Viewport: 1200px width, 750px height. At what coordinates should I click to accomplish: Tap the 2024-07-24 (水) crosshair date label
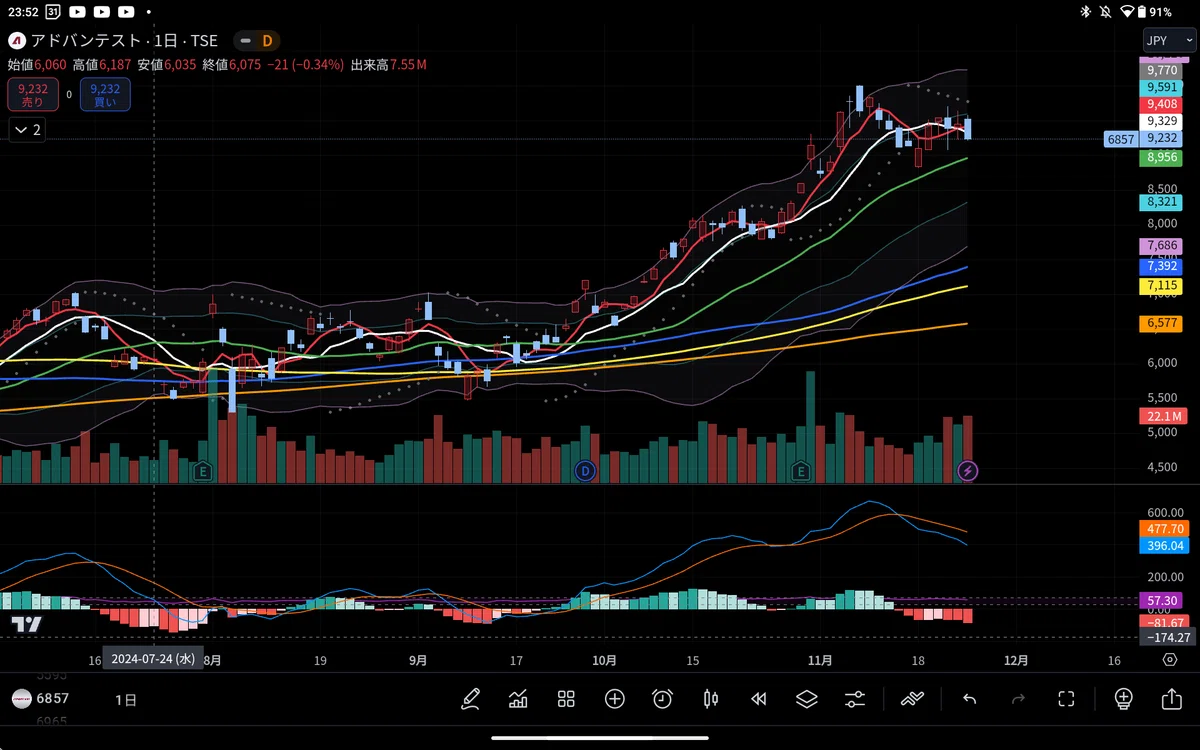[x=153, y=660]
